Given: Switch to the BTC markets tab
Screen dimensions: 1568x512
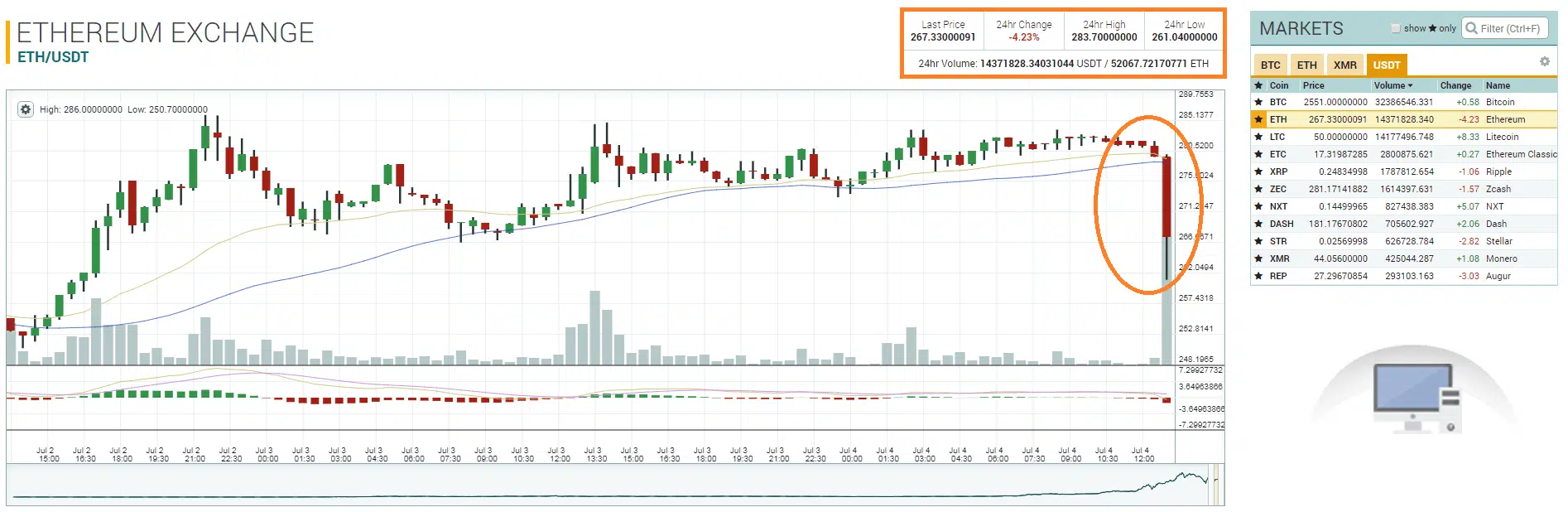Looking at the screenshot, I should pos(1271,65).
